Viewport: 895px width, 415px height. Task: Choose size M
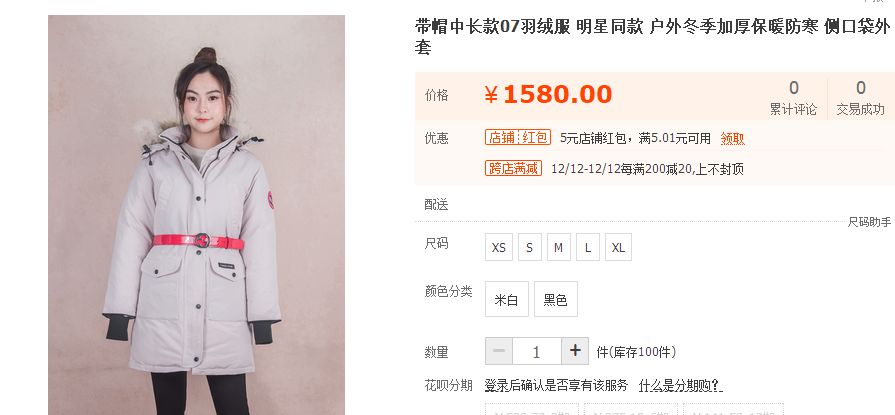pyautogui.click(x=559, y=247)
